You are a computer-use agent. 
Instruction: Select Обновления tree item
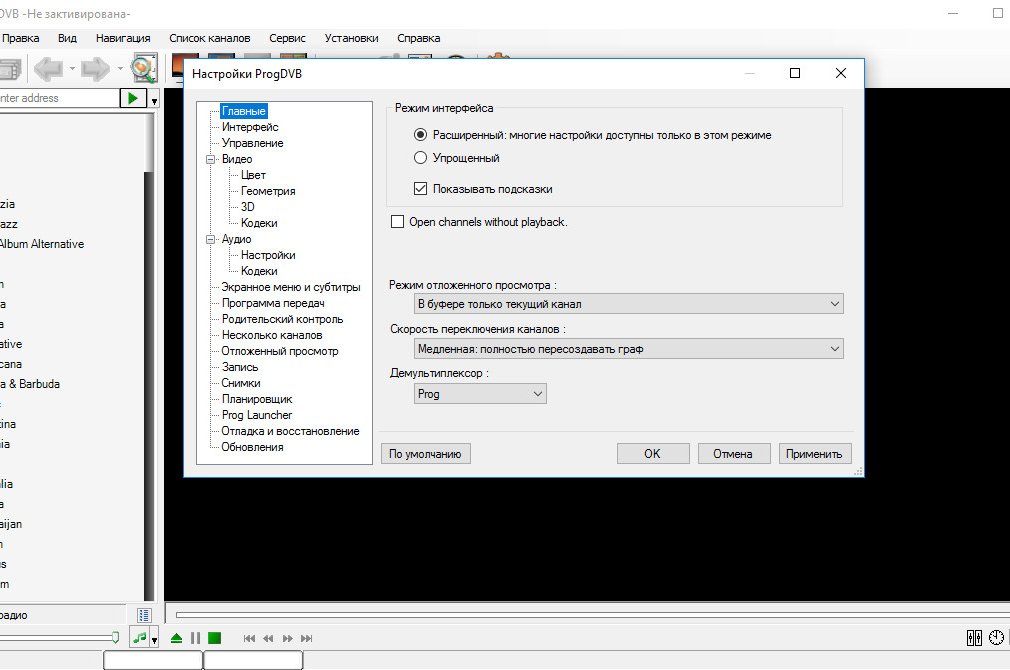tap(252, 447)
